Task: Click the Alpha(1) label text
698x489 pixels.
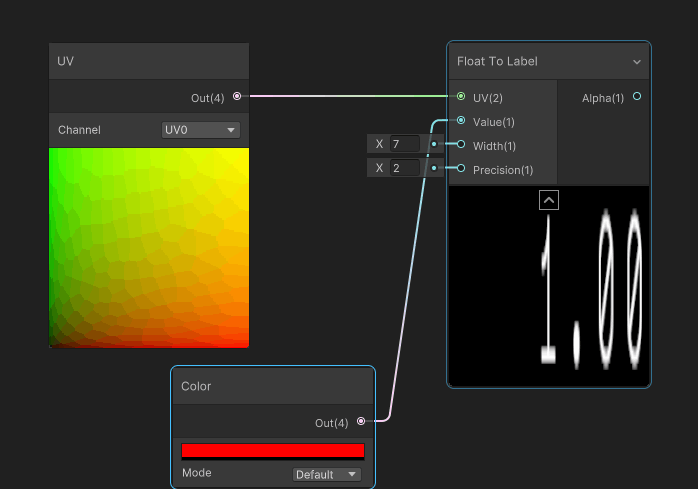Action: click(x=603, y=98)
